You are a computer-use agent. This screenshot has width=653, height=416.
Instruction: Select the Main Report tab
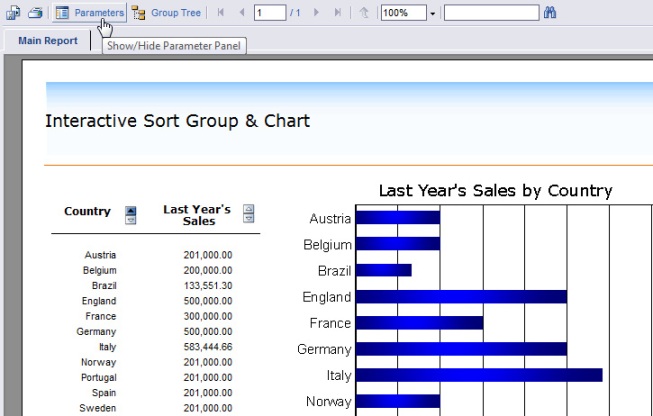click(x=48, y=41)
